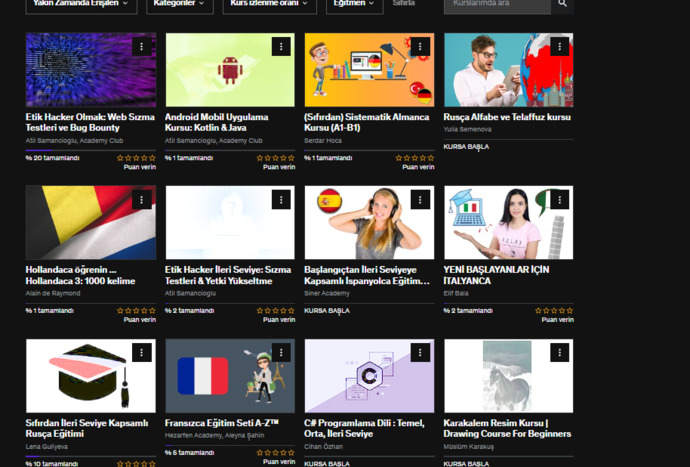Viewport: 690px width, 467px height.
Task: Open options menu on Fransızca Eğitim Seti
Action: 281,353
